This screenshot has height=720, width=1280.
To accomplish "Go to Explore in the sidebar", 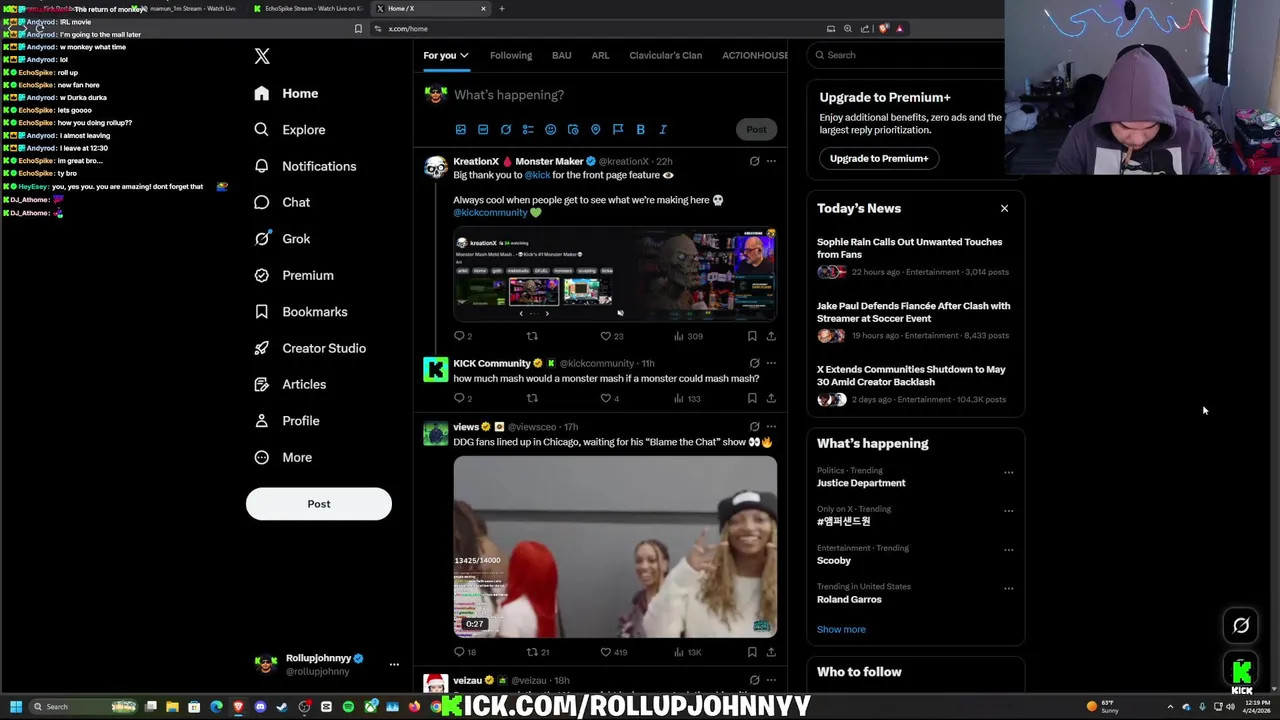I will pyautogui.click(x=290, y=130).
